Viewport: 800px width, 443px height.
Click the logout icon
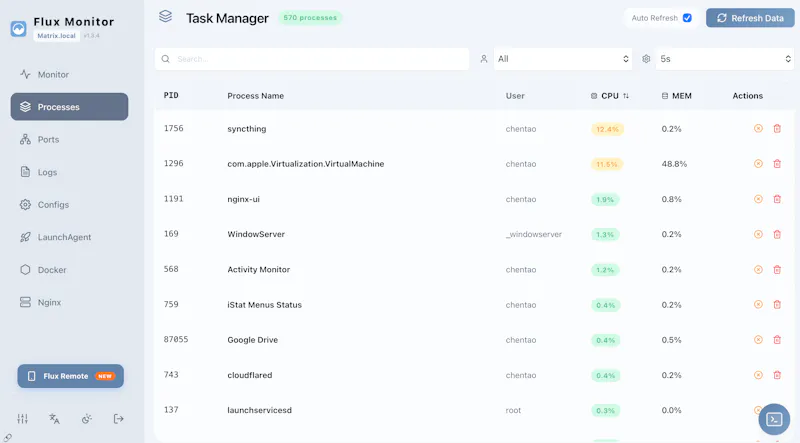tap(118, 419)
